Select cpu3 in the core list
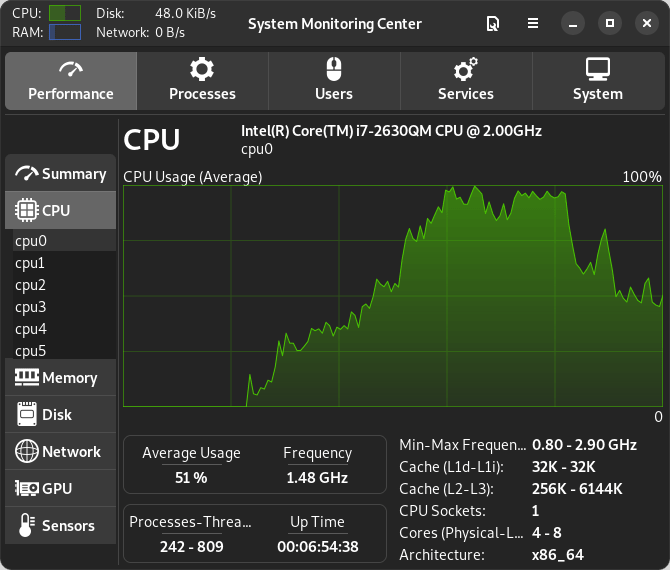670x570 pixels. (31, 307)
